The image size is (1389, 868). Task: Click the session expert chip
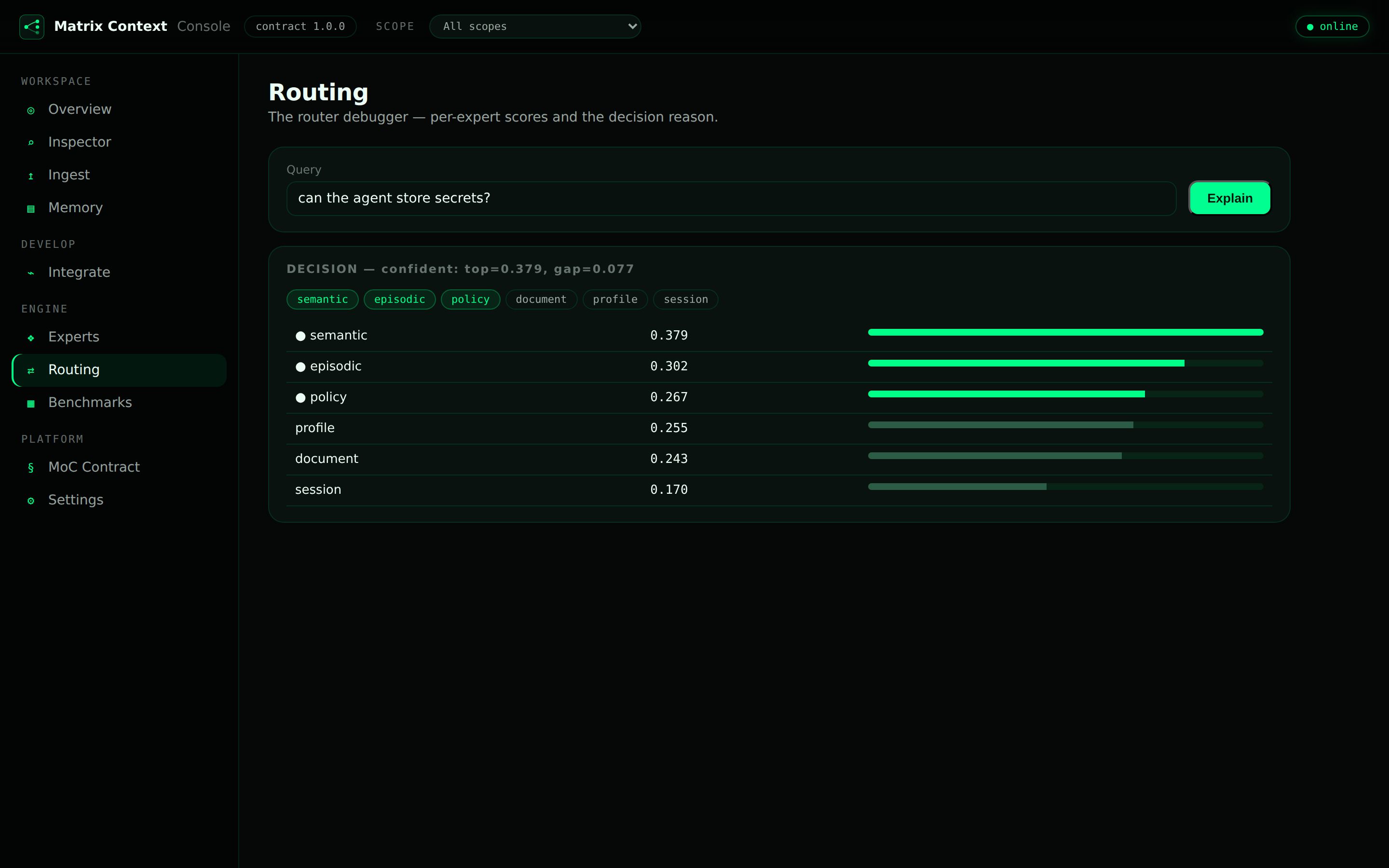click(x=686, y=299)
